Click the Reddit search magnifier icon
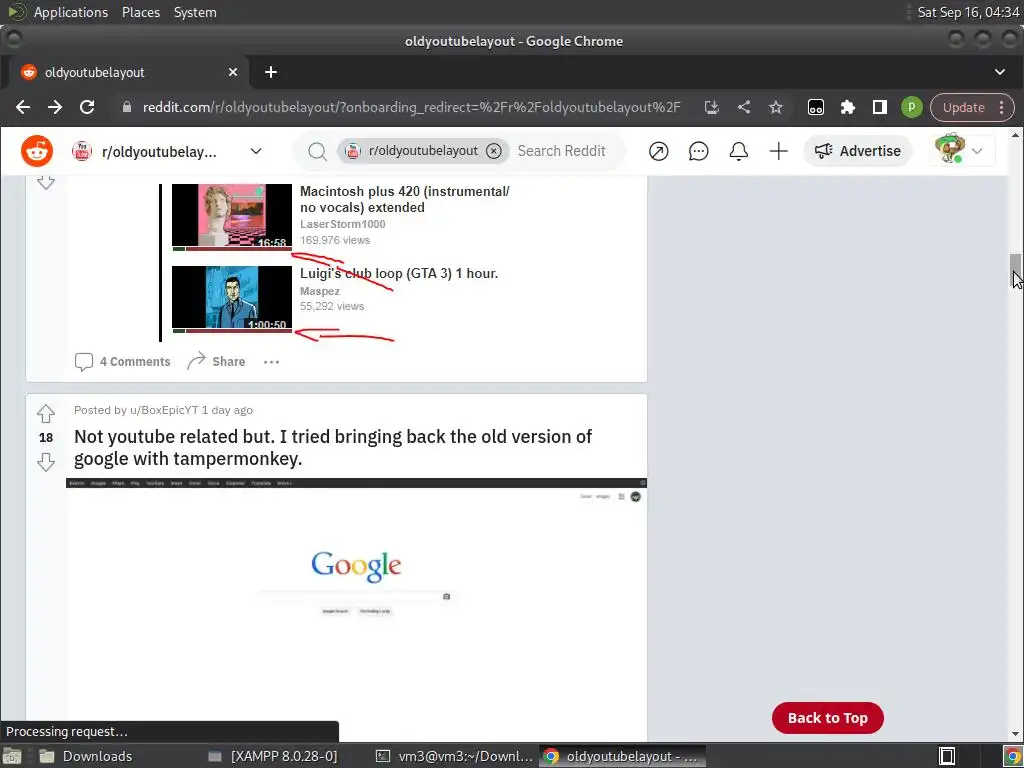The image size is (1024, 768). tap(317, 152)
